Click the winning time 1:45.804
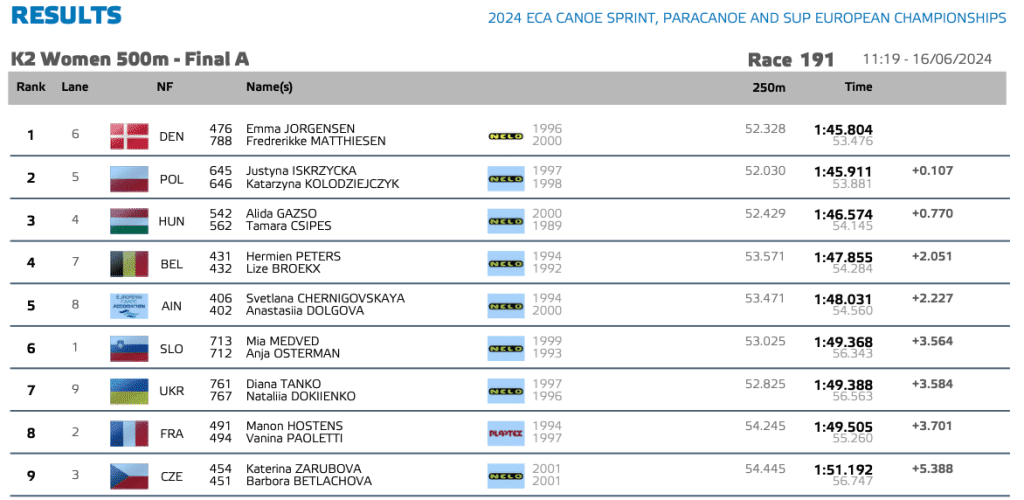The height and width of the screenshot is (500, 1024). pyautogui.click(x=843, y=129)
